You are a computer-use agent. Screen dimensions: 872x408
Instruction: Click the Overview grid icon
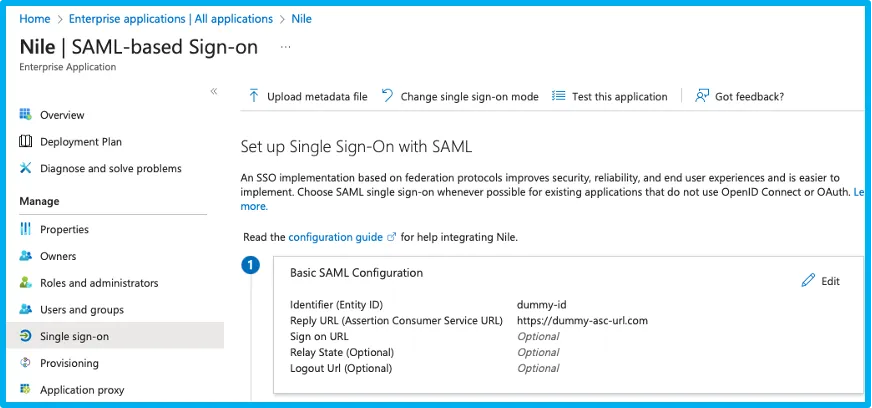[x=26, y=115]
